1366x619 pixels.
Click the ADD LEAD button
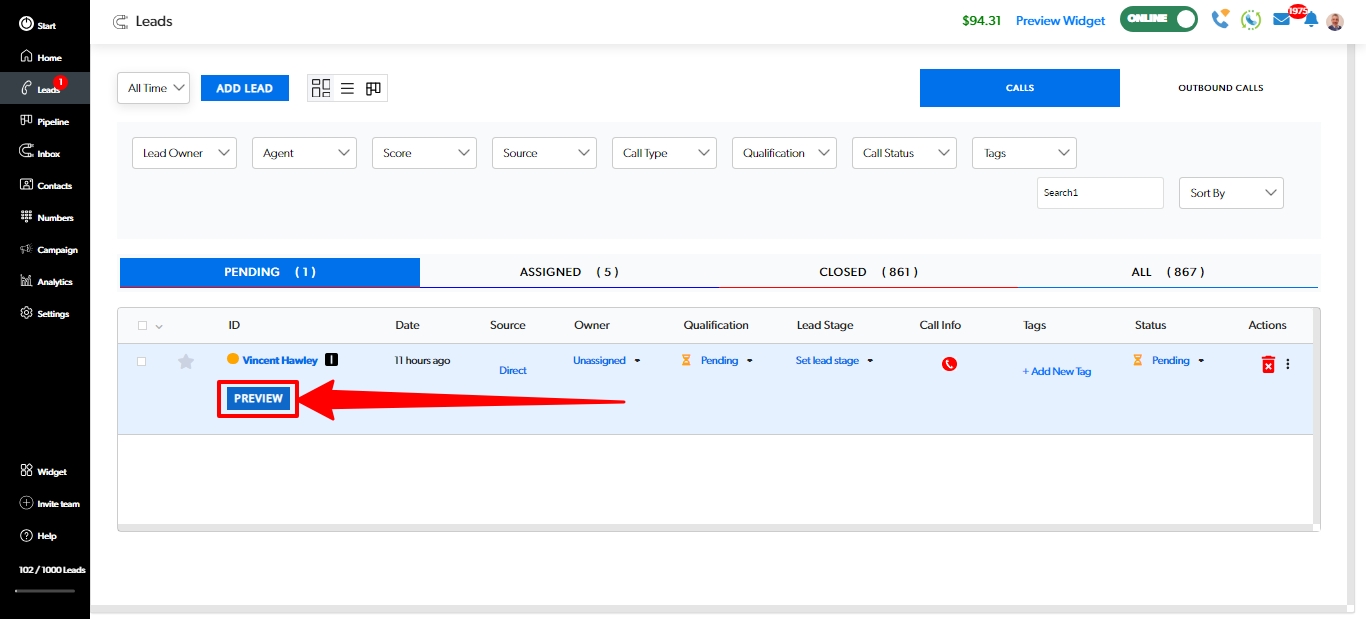click(x=244, y=88)
